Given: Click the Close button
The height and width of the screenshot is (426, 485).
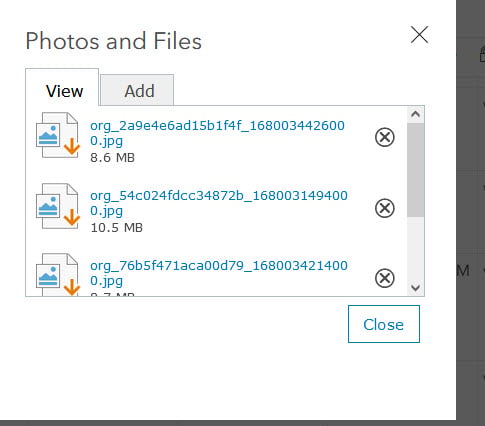Looking at the screenshot, I should pos(384,324).
